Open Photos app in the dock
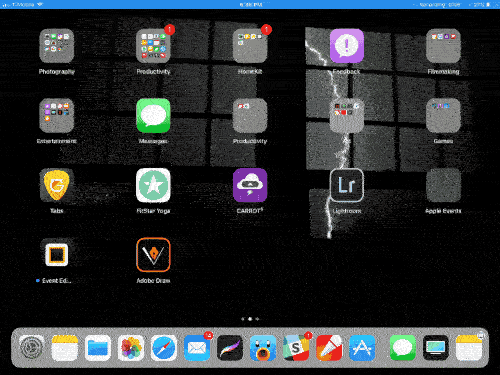This screenshot has height=375, width=500. pos(131,348)
